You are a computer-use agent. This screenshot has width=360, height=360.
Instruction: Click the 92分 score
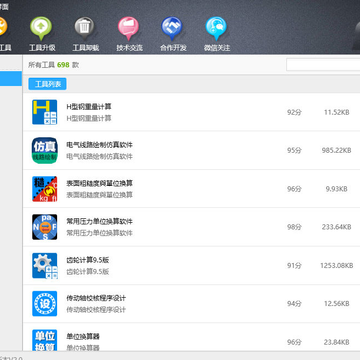pos(294,112)
